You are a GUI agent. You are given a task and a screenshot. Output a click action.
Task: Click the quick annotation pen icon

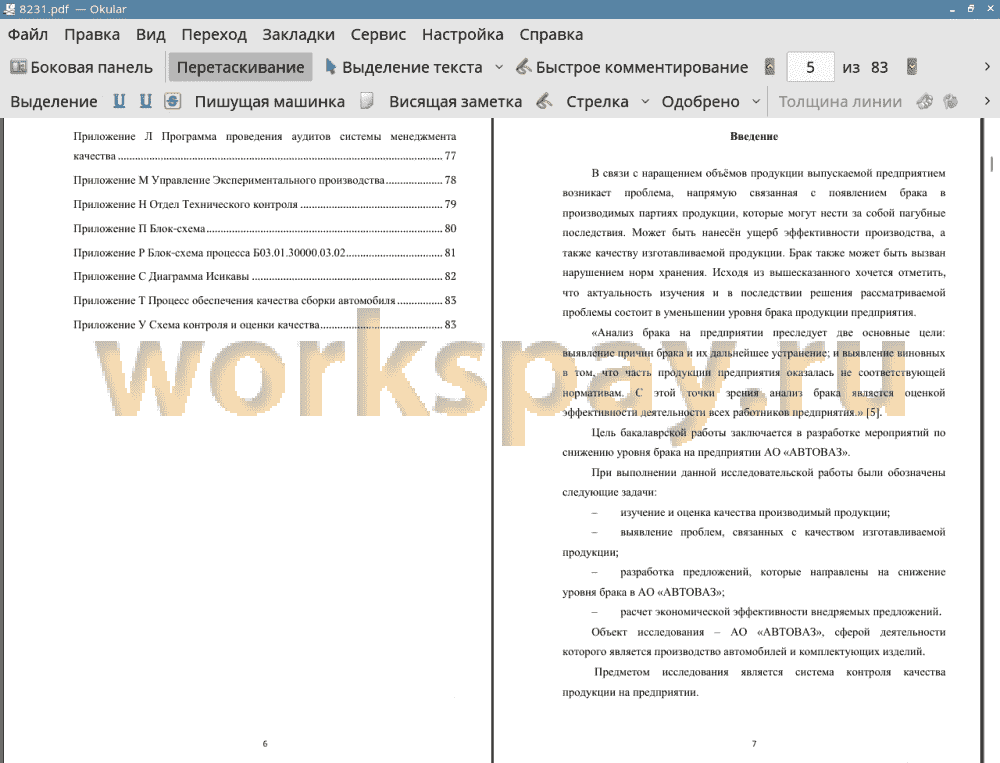pyautogui.click(x=524, y=66)
